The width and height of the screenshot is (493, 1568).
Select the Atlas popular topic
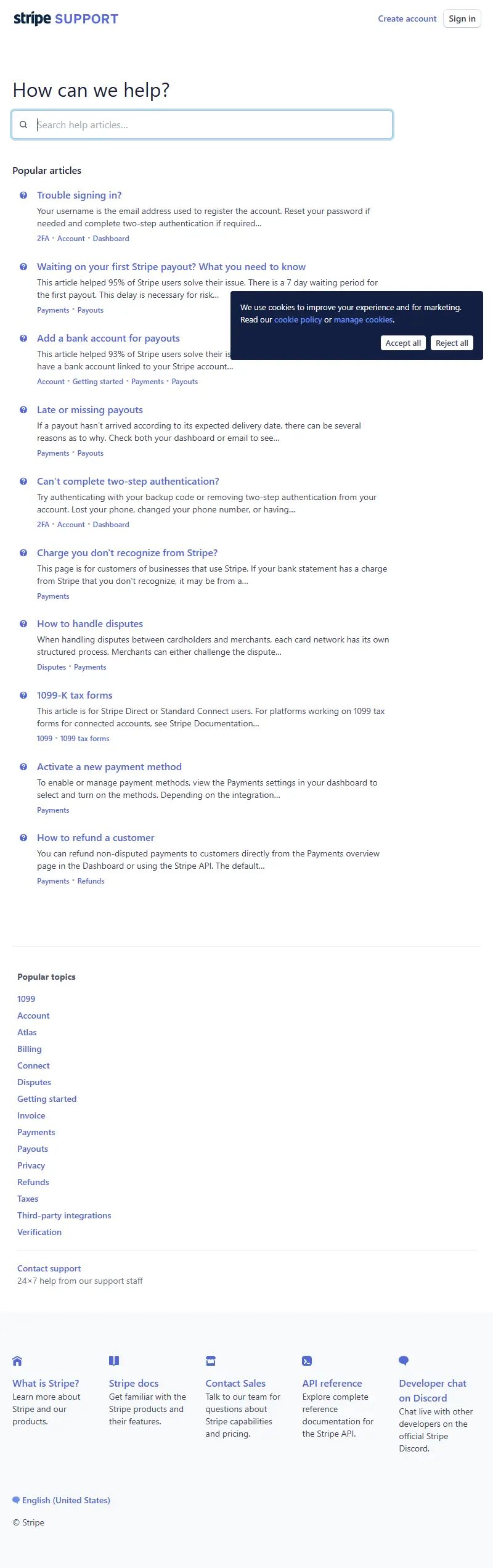pos(27,1032)
